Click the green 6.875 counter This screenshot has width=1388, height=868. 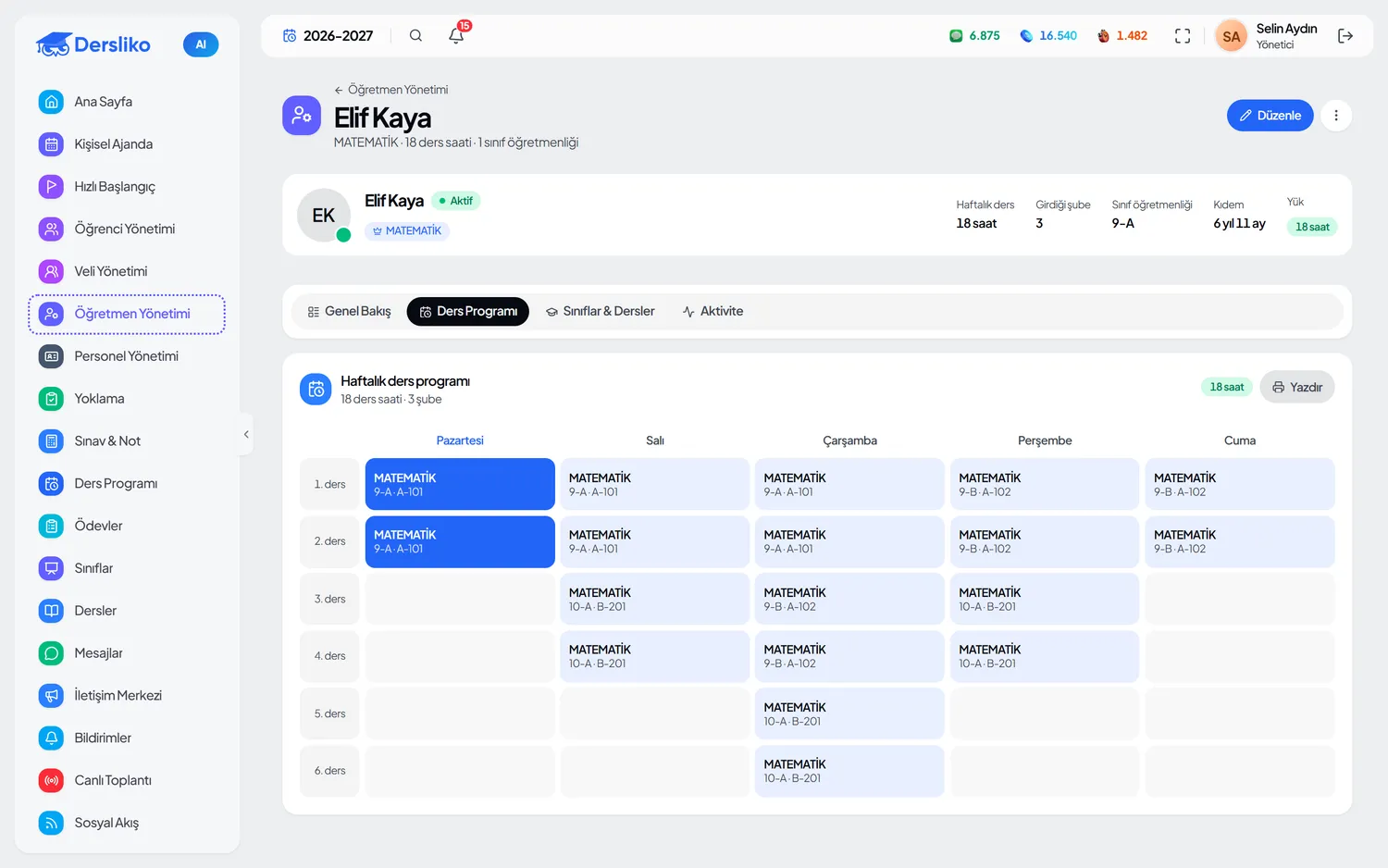(x=974, y=36)
